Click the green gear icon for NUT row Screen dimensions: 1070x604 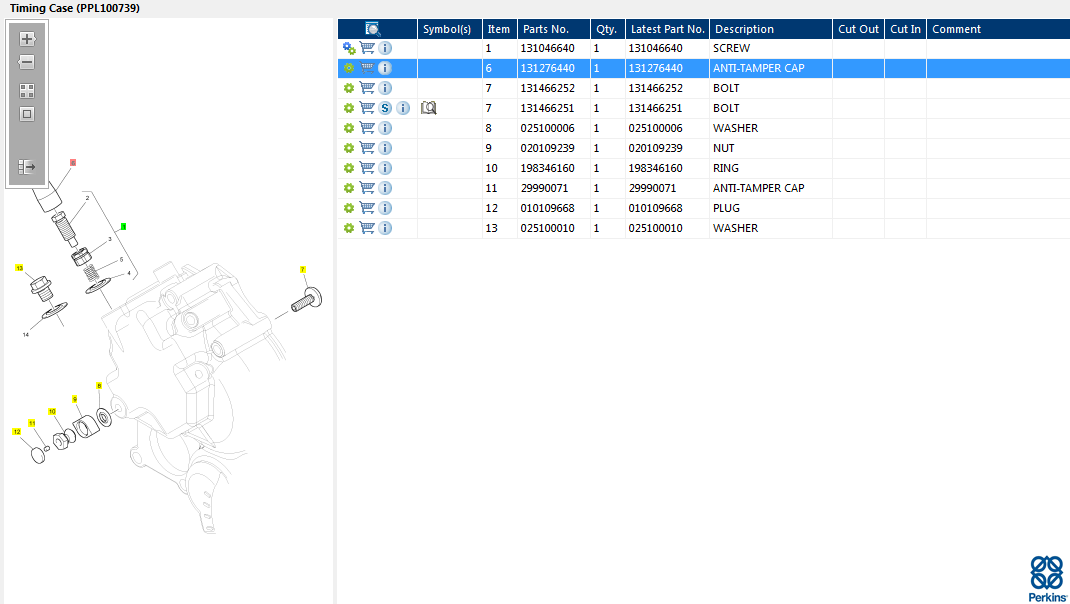(x=349, y=148)
